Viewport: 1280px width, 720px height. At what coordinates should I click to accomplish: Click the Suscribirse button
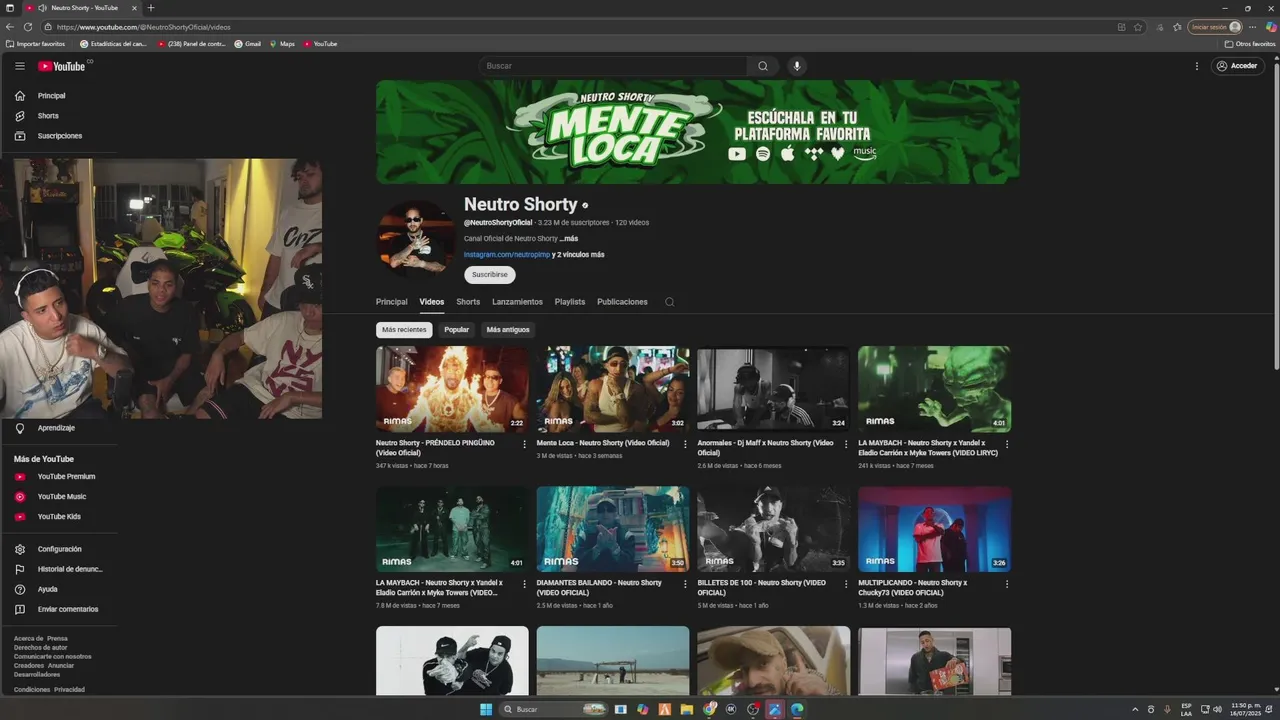click(x=490, y=274)
